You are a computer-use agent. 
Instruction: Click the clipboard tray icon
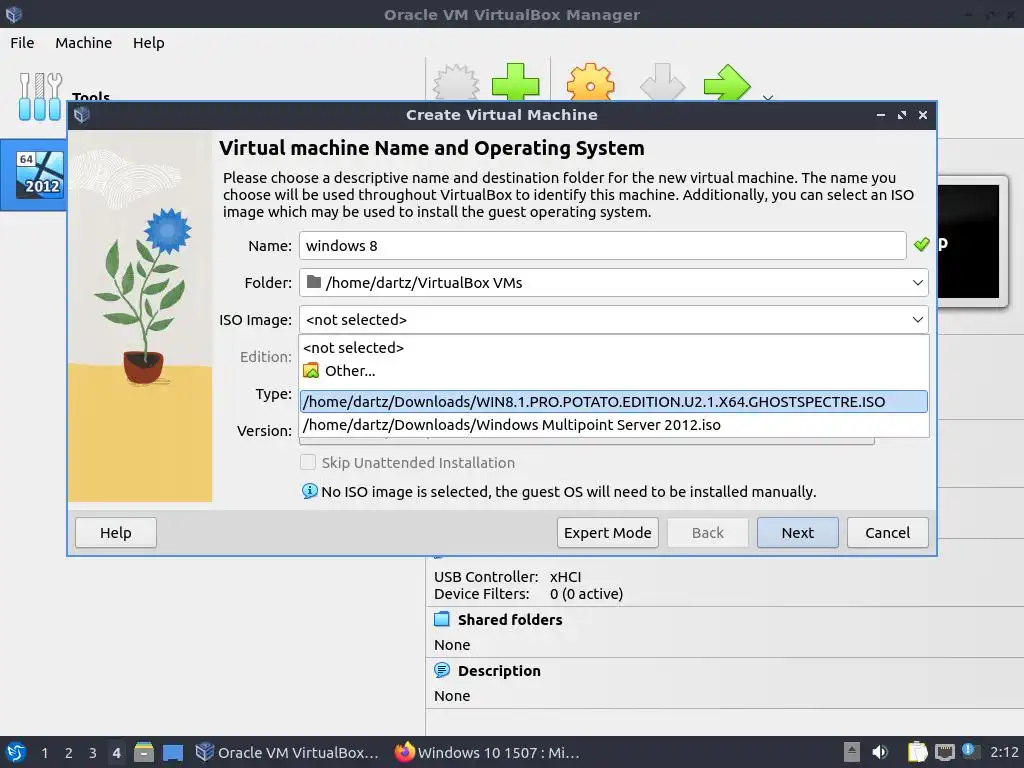point(918,752)
